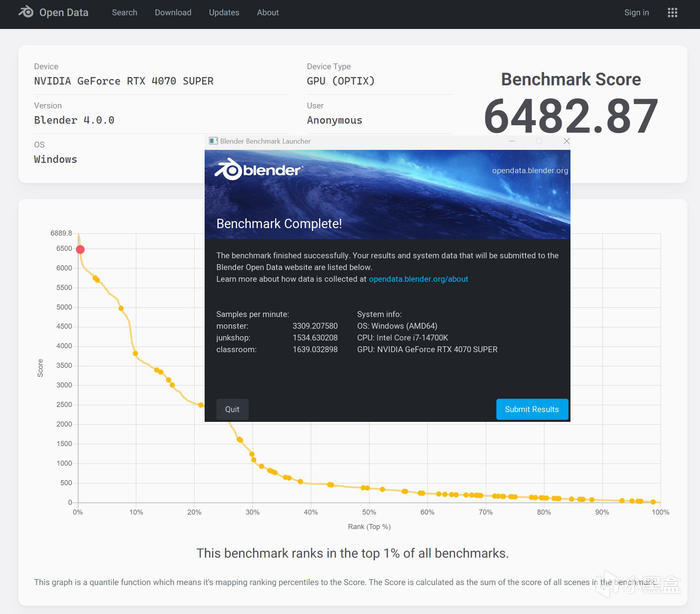Click the 6889.8 maximum axis value
This screenshot has height=614, width=700.
point(61,233)
